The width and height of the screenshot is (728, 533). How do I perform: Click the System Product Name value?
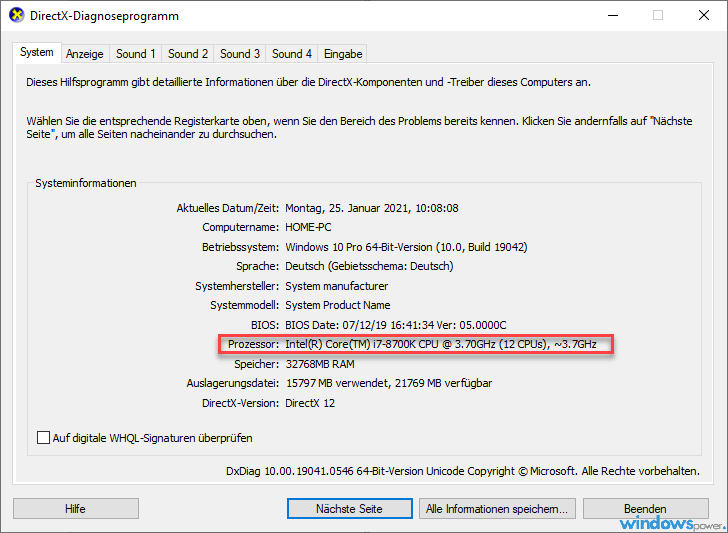(338, 305)
